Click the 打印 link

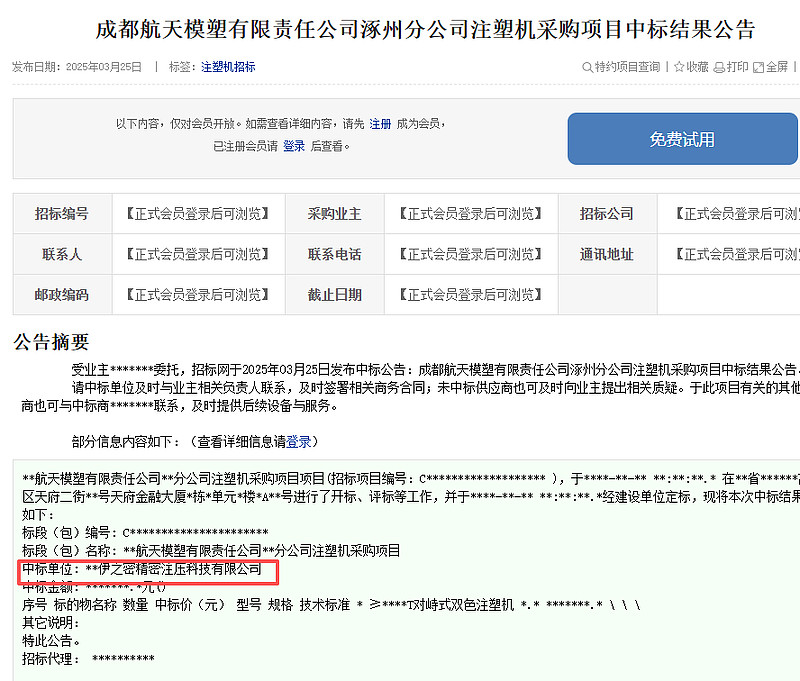pos(737,67)
